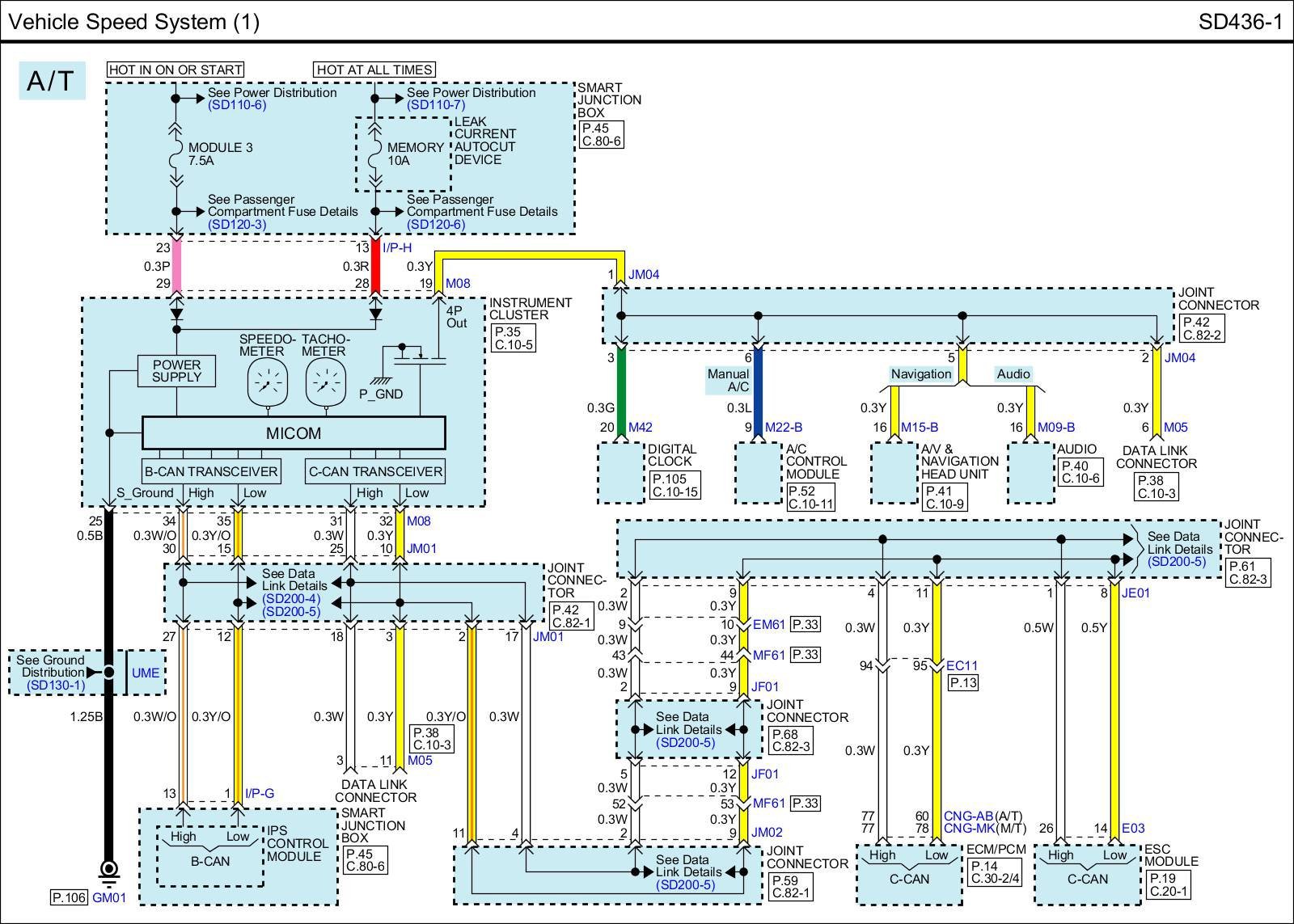Click the pink 0.3P wire segment

tap(176, 265)
